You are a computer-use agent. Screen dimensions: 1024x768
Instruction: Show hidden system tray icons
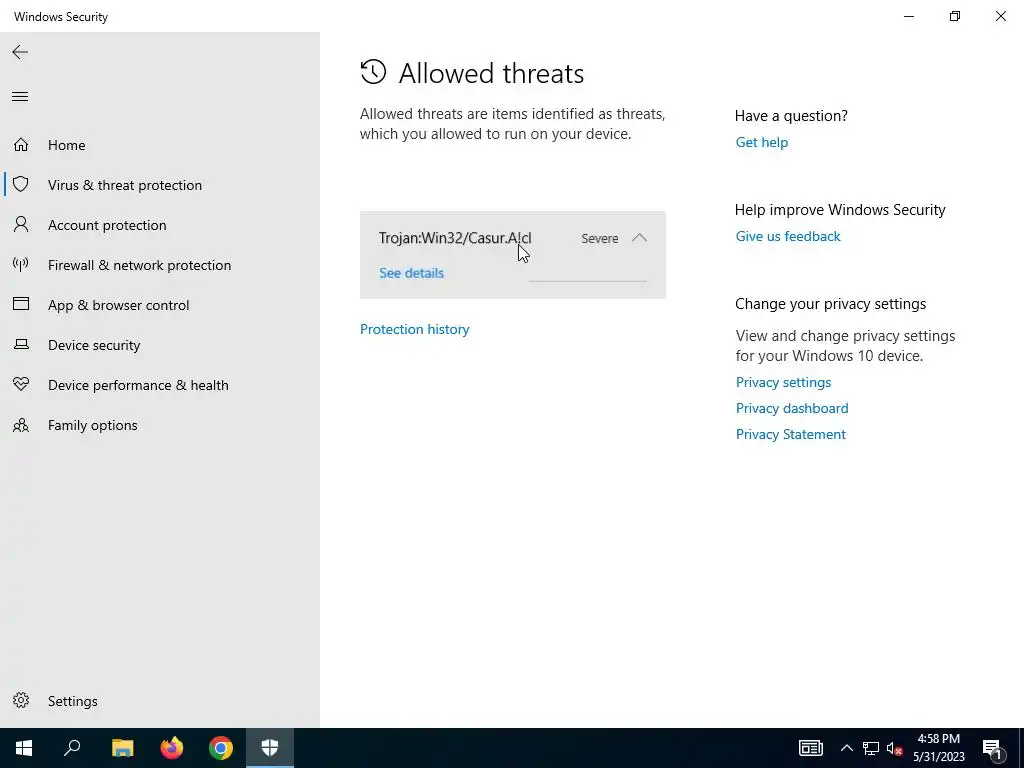point(846,748)
